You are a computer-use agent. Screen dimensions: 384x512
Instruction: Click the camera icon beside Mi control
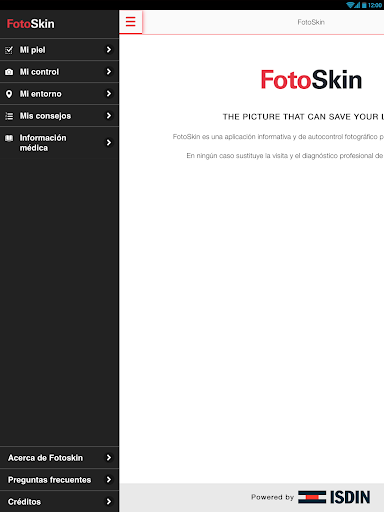[x=9, y=72]
